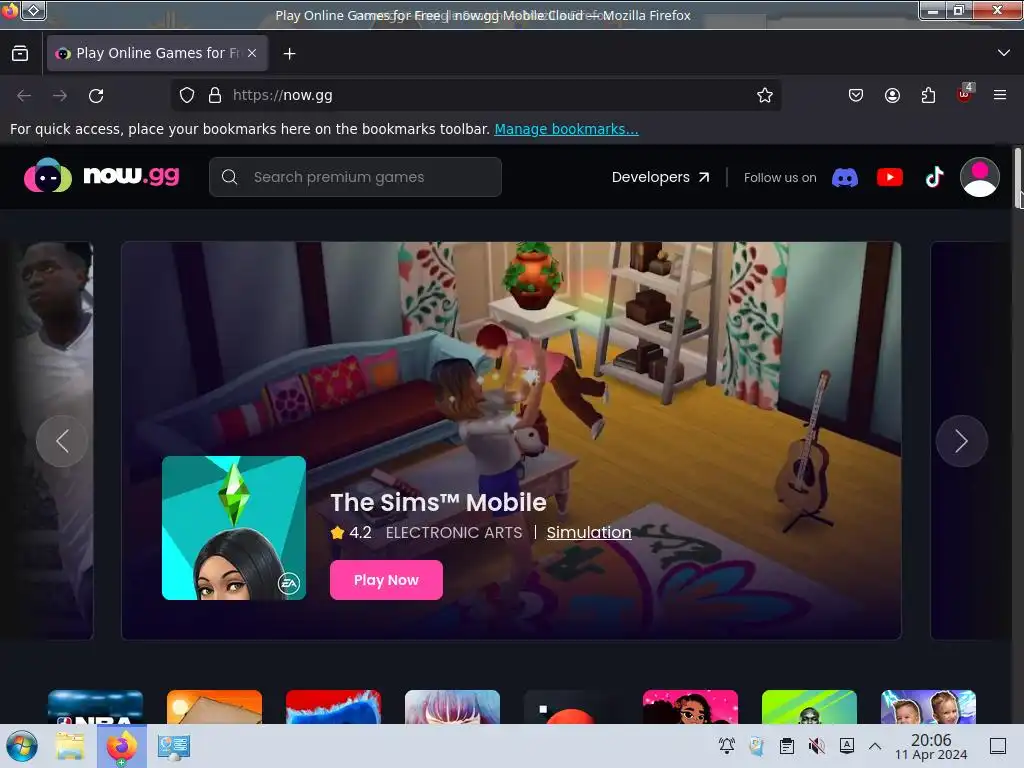Viewport: 1024px width, 768px height.
Task: Open a new tab with plus button
Action: pos(289,54)
